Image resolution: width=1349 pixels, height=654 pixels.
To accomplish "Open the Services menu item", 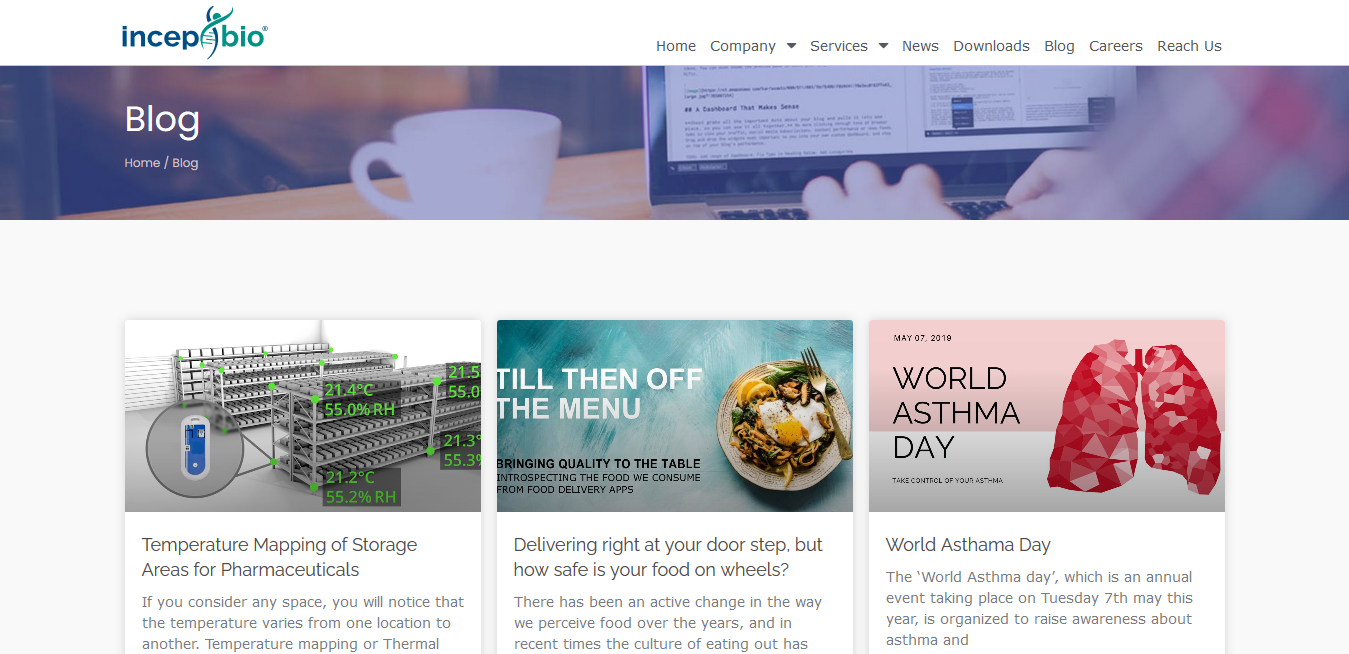I will pyautogui.click(x=839, y=46).
